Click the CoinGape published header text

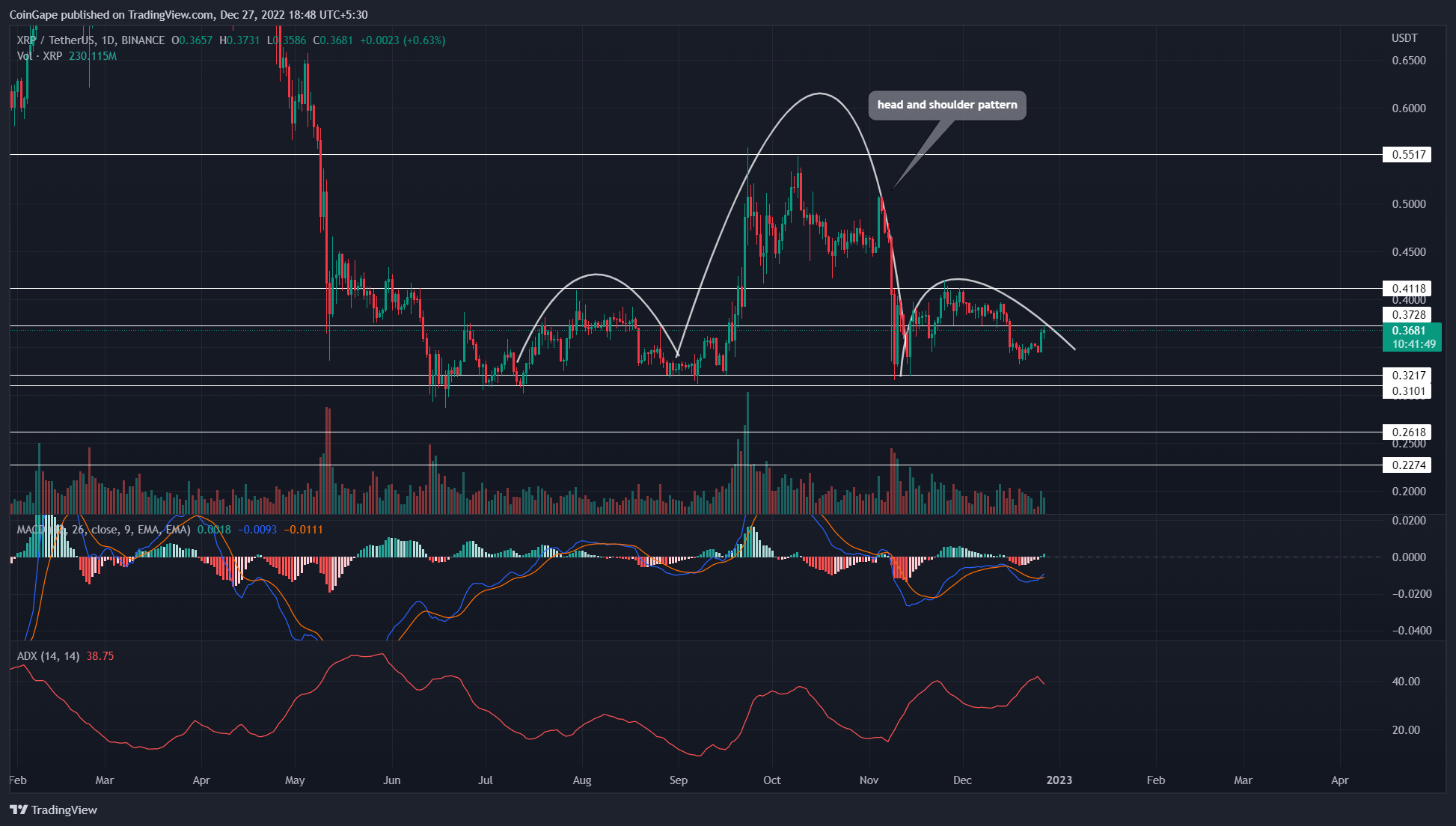tap(189, 15)
